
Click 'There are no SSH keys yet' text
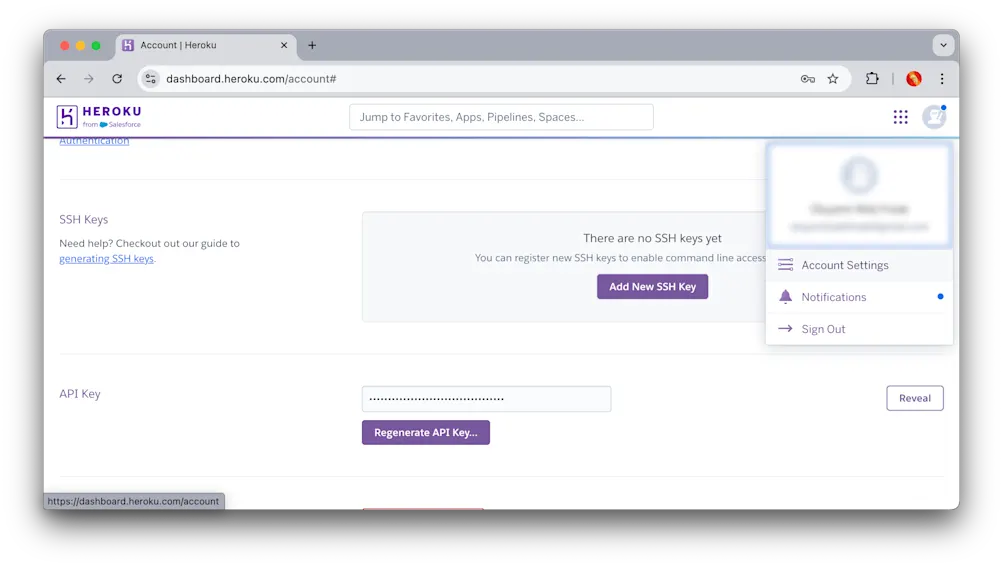(x=652, y=238)
